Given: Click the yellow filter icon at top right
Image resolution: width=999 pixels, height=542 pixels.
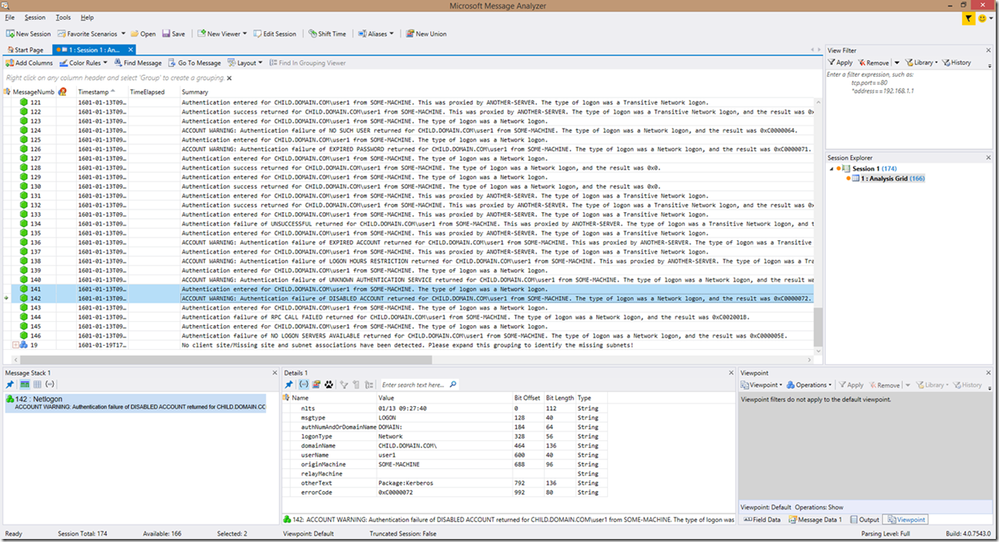Looking at the screenshot, I should [968, 18].
